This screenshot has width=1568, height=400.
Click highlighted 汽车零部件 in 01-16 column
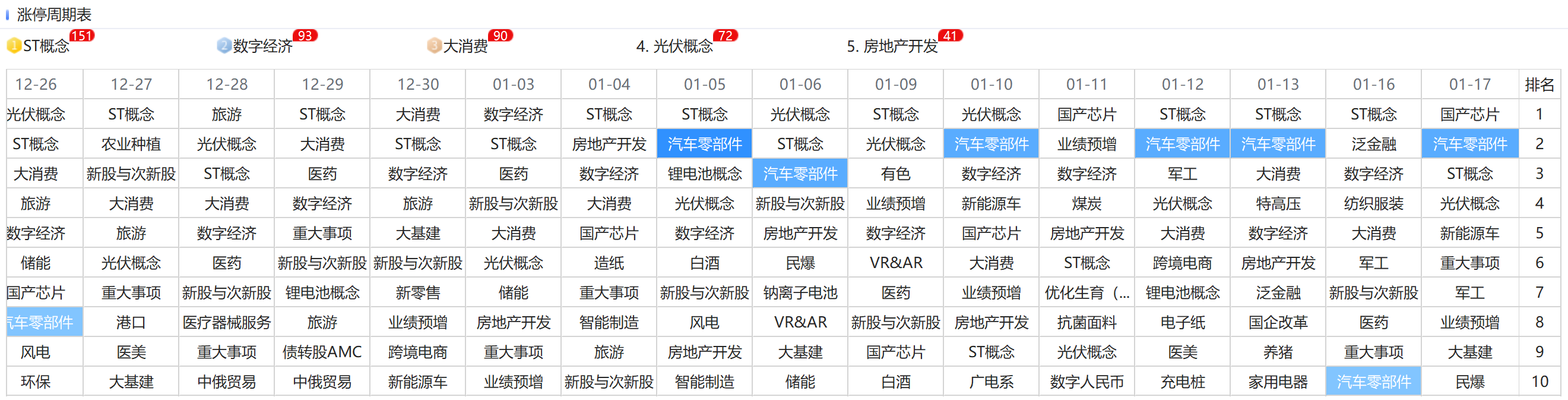pos(1373,382)
